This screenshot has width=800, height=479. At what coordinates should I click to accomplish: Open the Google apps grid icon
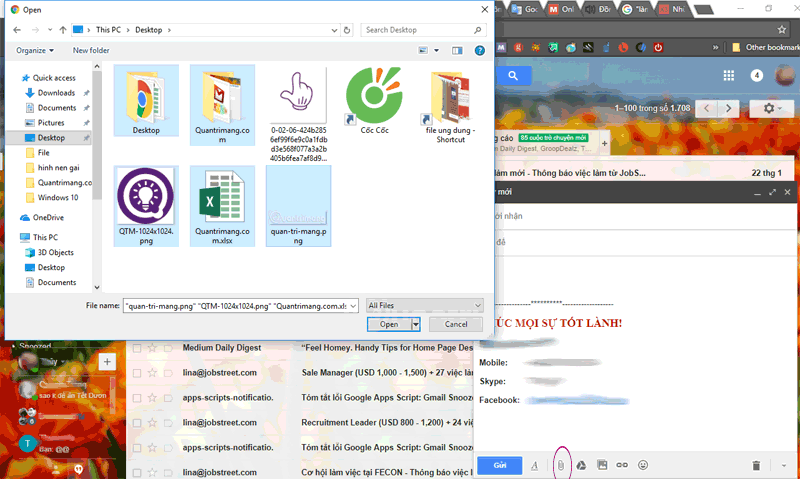[x=729, y=76]
